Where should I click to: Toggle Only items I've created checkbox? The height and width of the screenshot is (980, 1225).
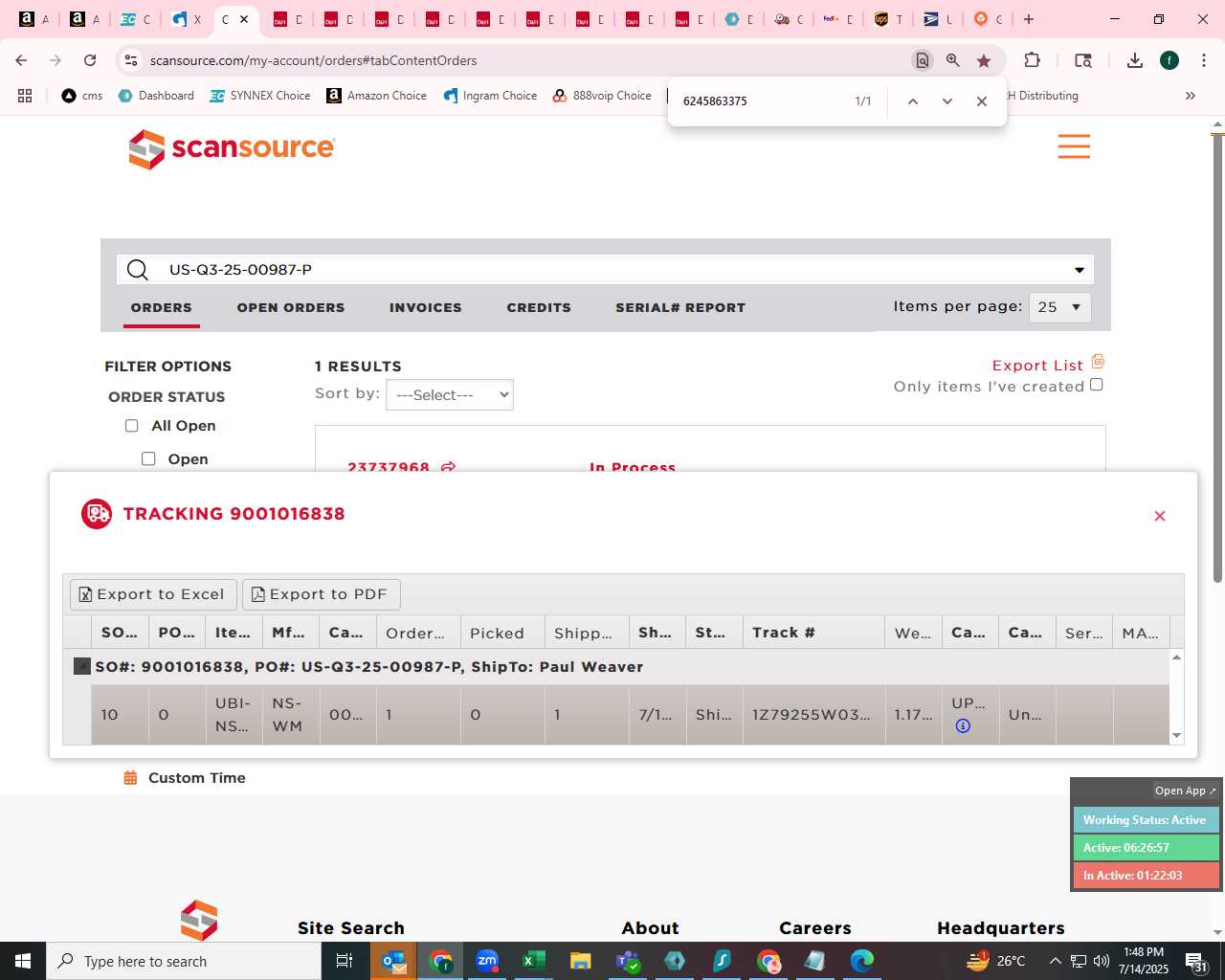tap(1097, 385)
